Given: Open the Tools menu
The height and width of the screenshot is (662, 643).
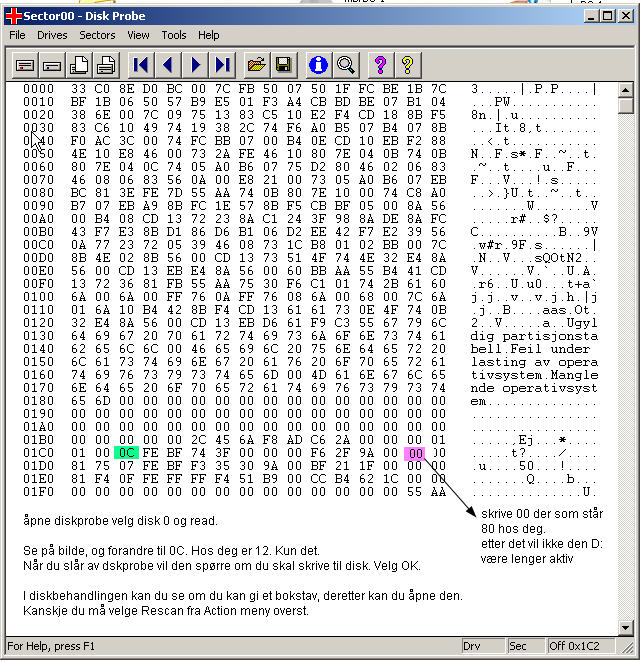Looking at the screenshot, I should pos(174,35).
